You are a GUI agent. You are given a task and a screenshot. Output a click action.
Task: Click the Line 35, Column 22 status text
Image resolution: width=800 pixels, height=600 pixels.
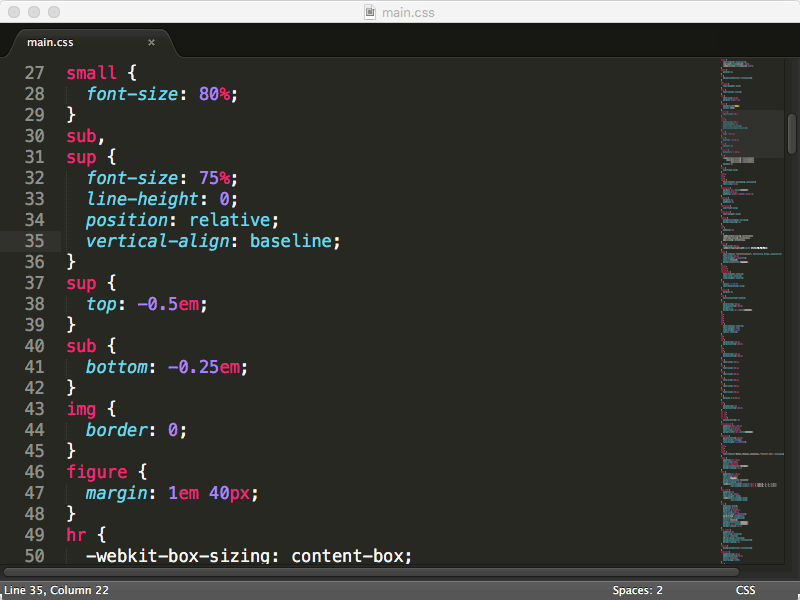(x=56, y=590)
